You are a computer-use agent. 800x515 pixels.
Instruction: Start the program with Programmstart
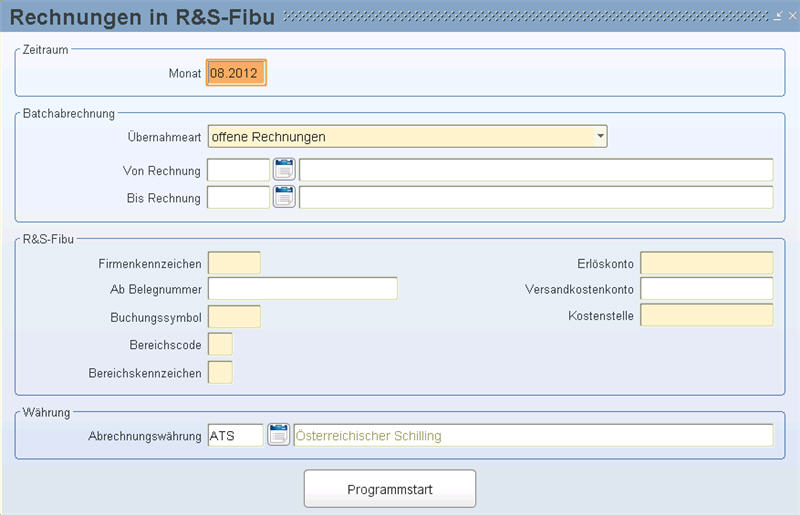pyautogui.click(x=390, y=489)
